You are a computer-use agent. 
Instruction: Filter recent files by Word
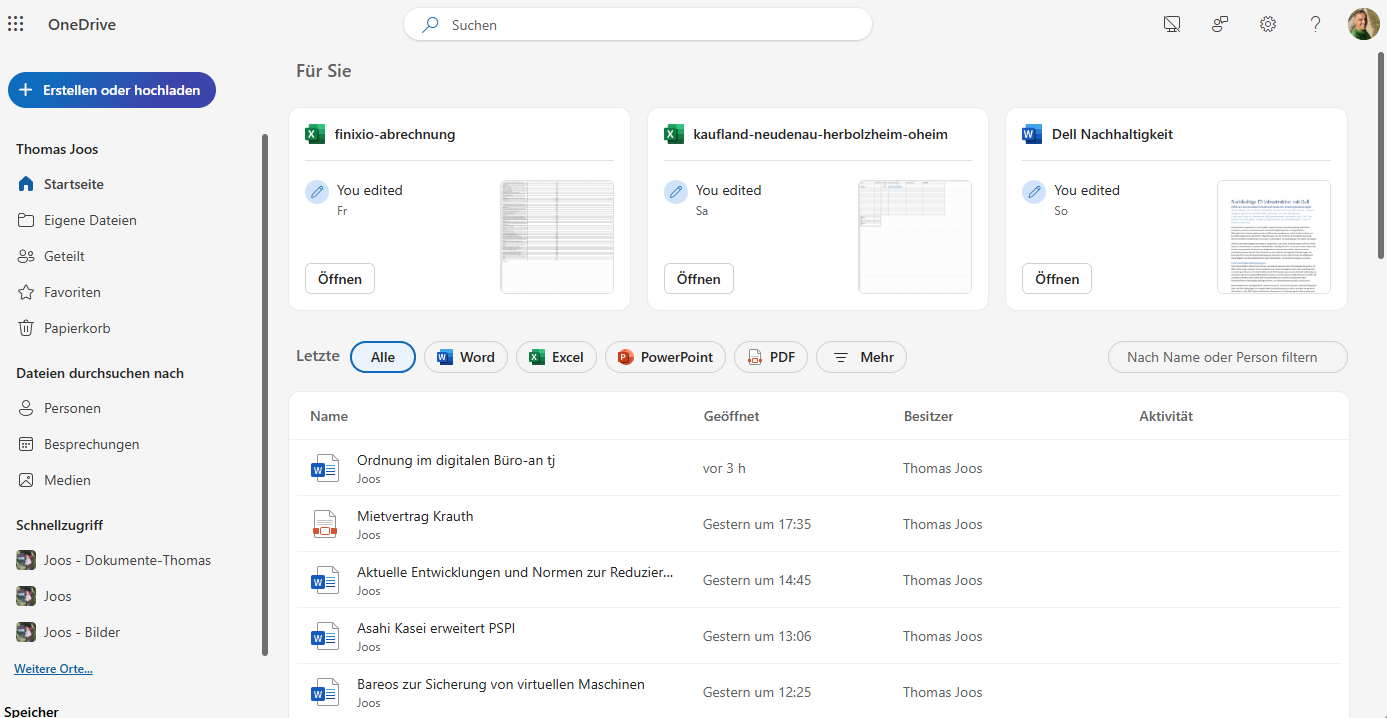[466, 357]
